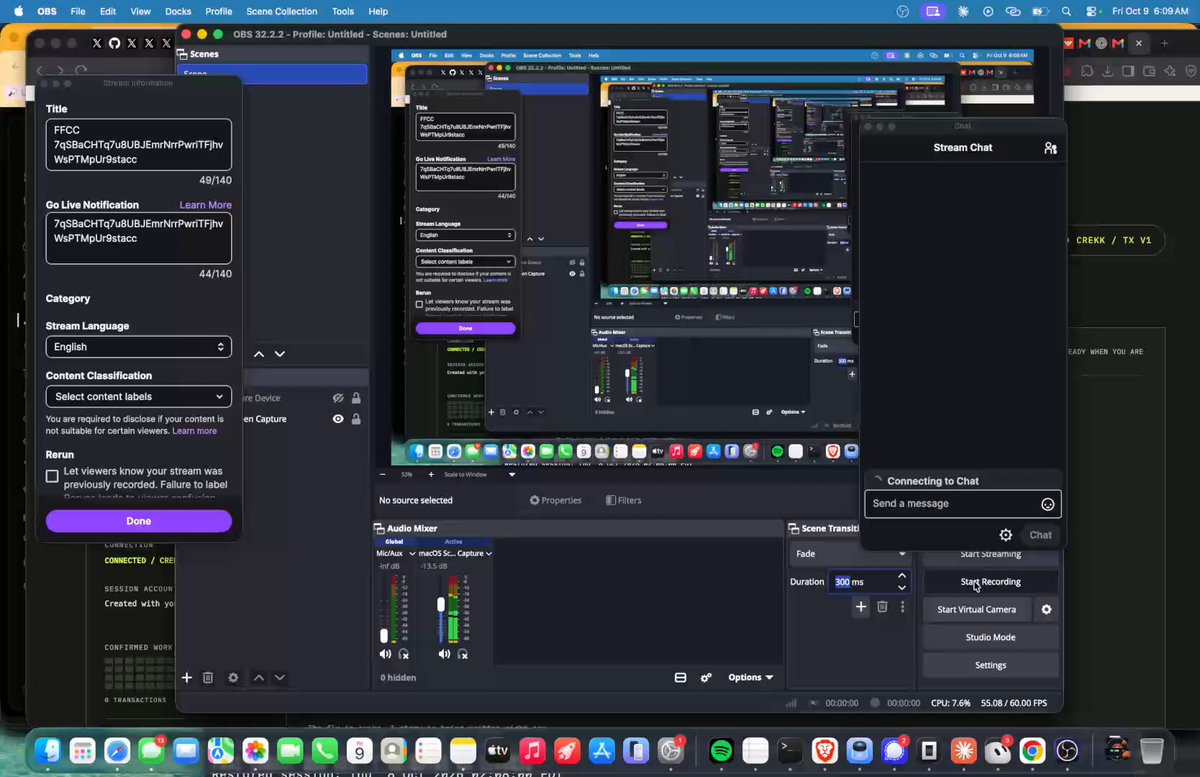Open Spotify from the Dock

[720, 750]
